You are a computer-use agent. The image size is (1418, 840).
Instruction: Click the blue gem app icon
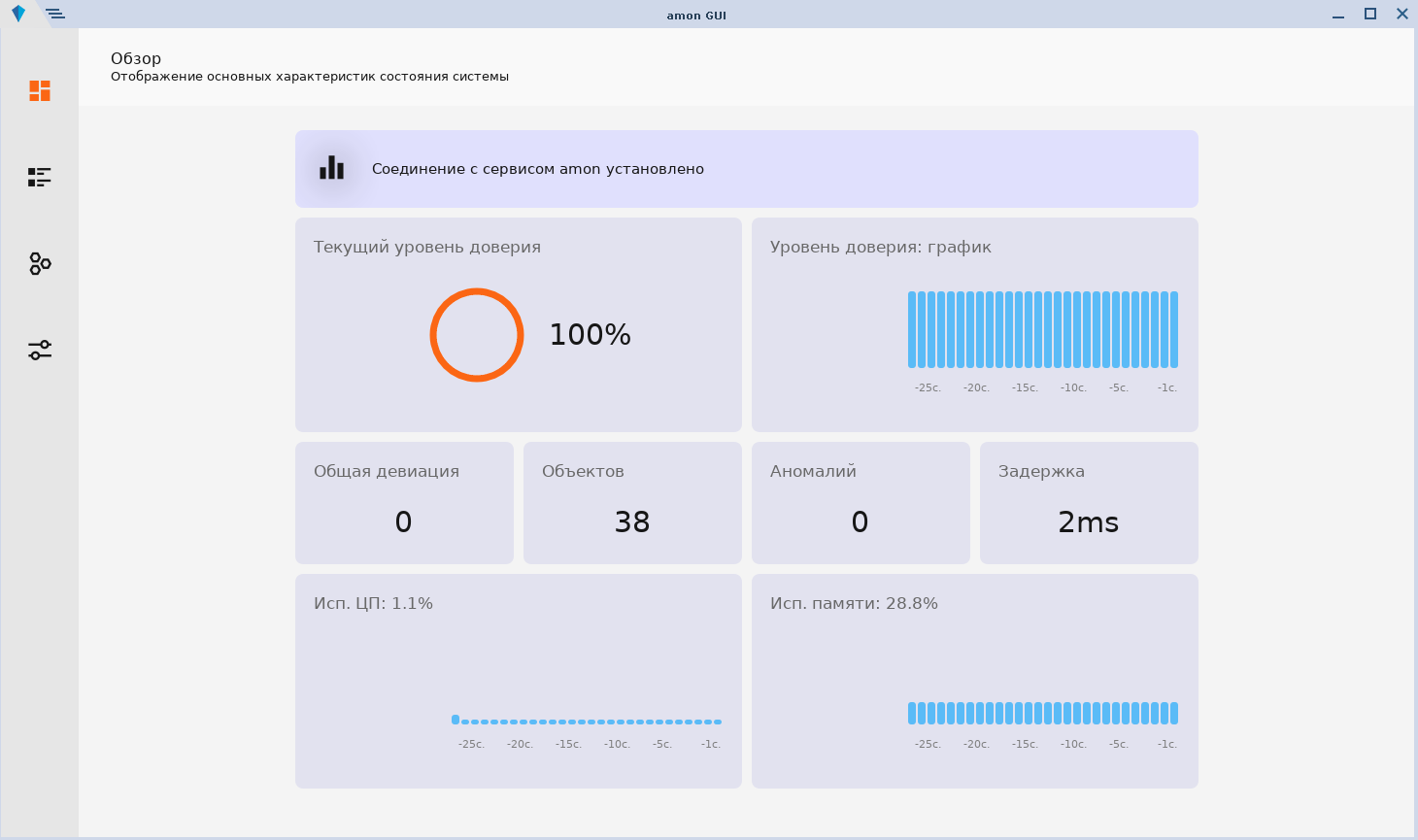(18, 14)
